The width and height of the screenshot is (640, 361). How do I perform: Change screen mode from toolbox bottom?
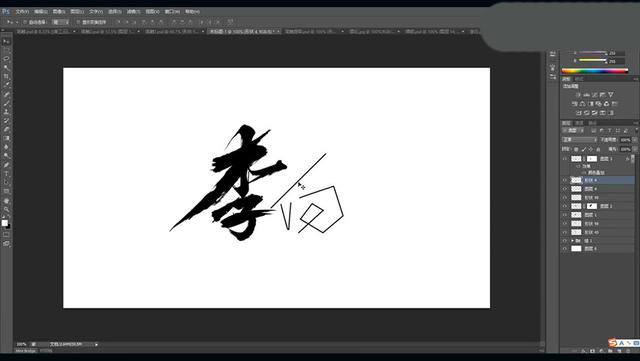(x=6, y=243)
